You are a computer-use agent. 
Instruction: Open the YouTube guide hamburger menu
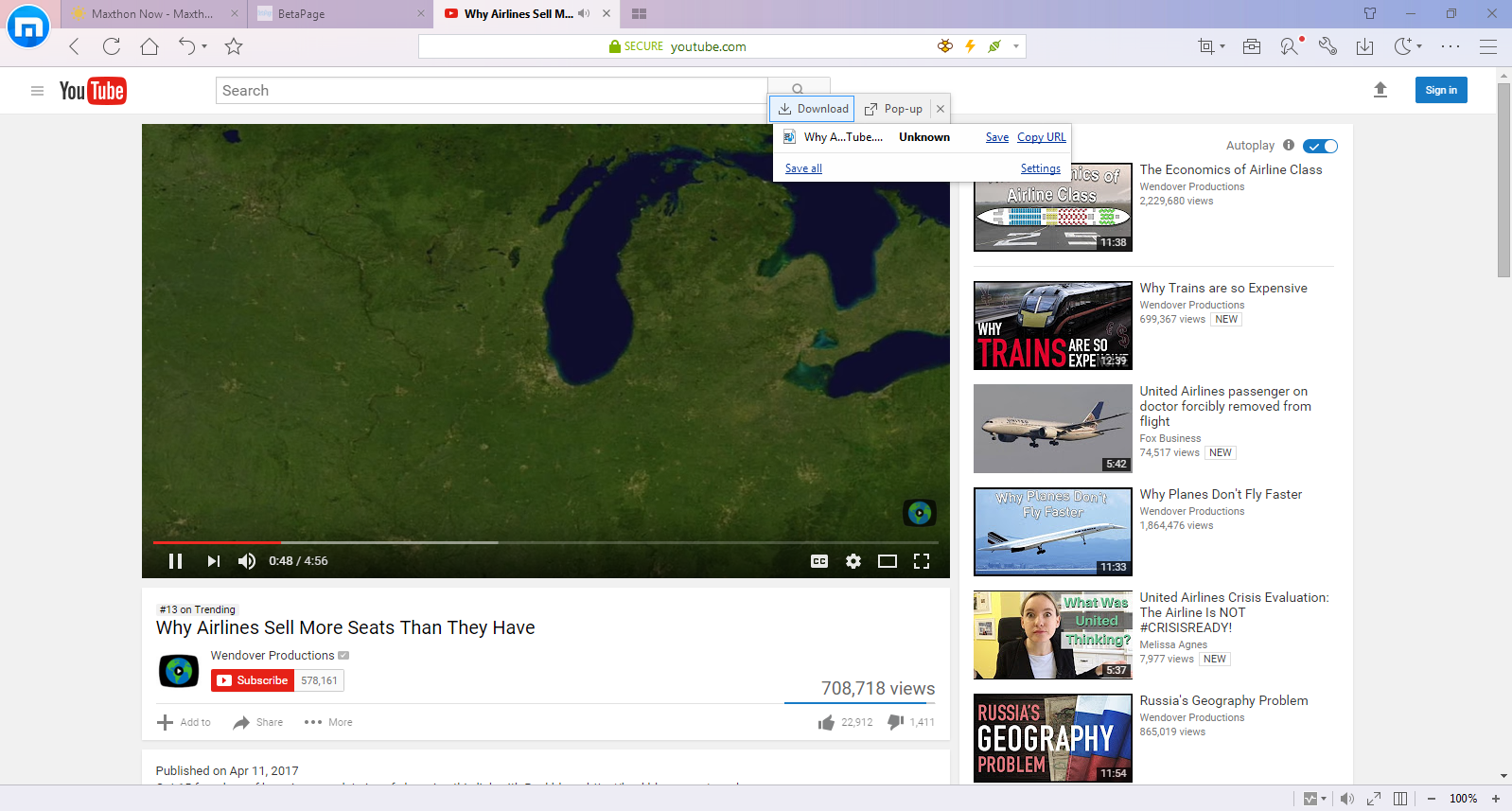[x=38, y=91]
